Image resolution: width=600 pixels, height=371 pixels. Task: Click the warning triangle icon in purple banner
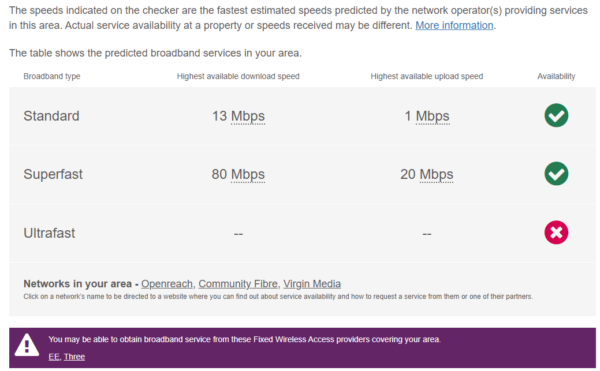click(27, 345)
